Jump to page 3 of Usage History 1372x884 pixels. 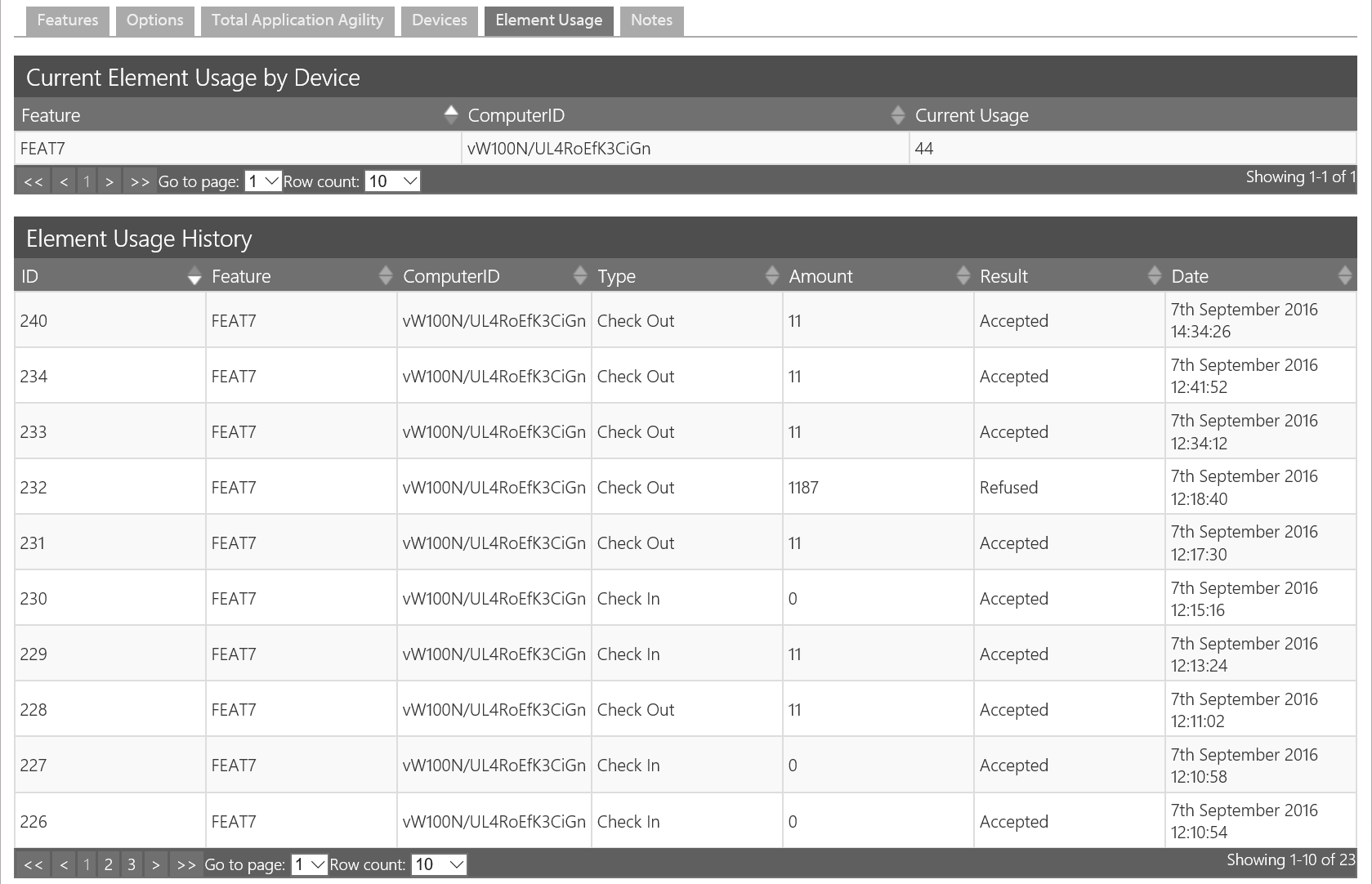[x=132, y=864]
